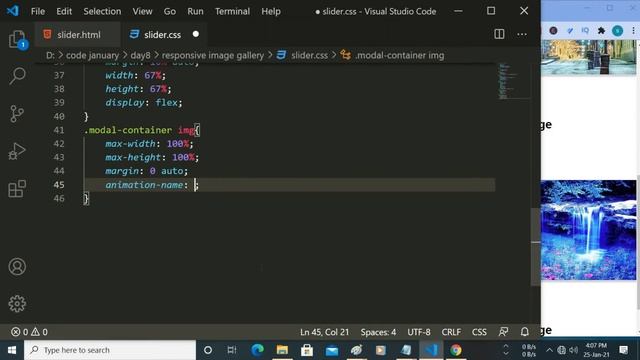Open the Run menu
640x360 pixels.
tap(195, 11)
